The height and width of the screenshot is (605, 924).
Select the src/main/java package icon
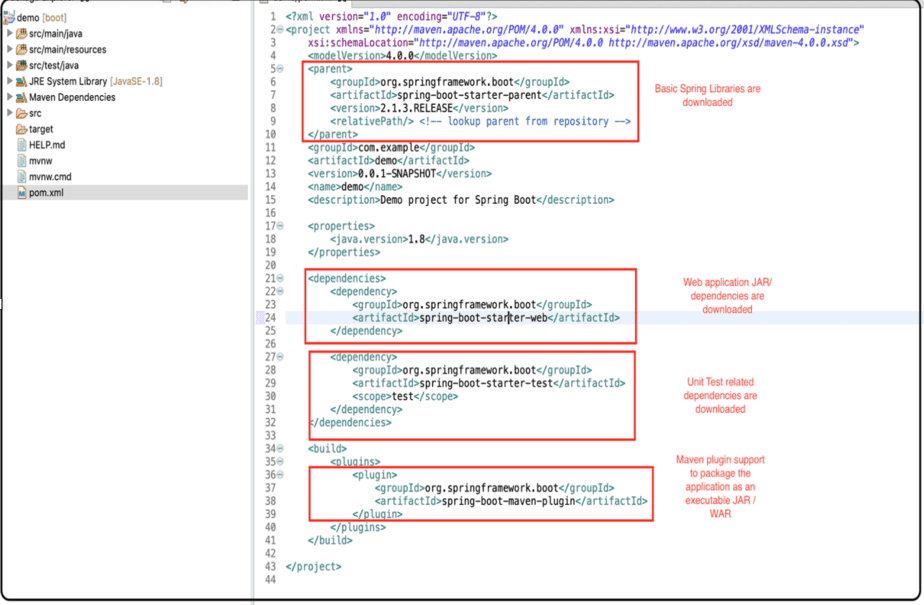23,33
